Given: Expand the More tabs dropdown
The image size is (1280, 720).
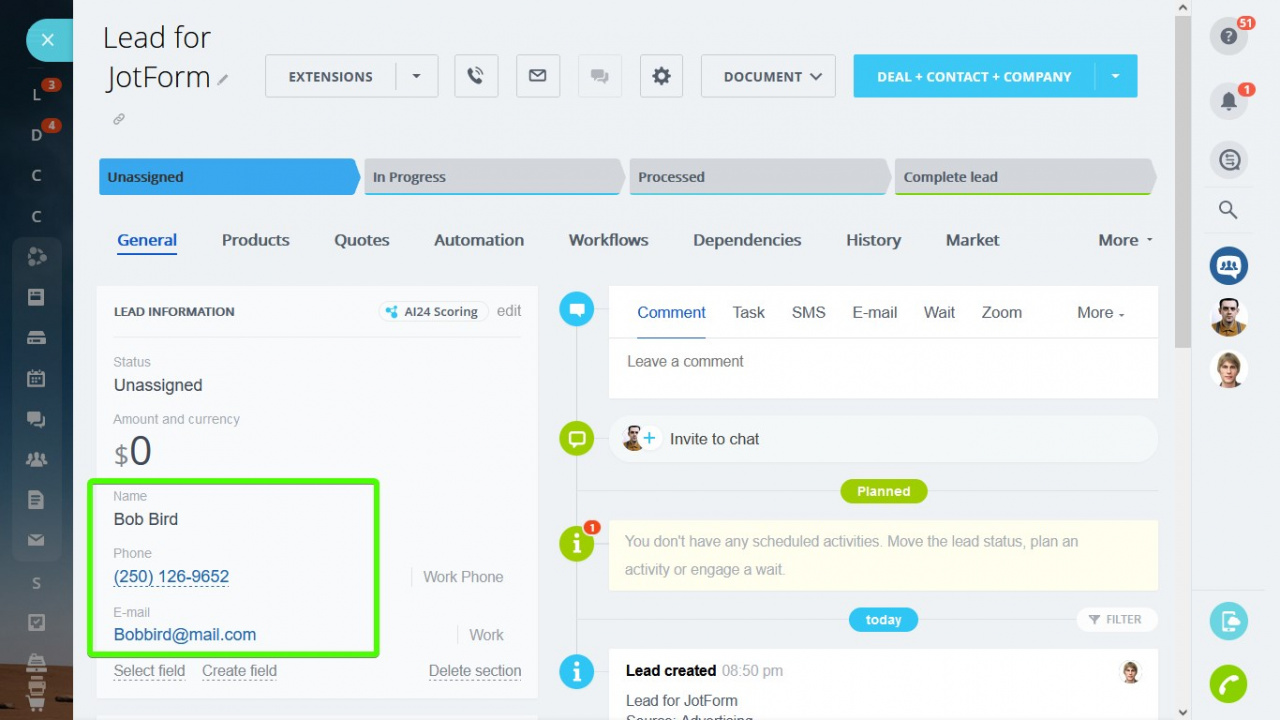Looking at the screenshot, I should click(1125, 240).
